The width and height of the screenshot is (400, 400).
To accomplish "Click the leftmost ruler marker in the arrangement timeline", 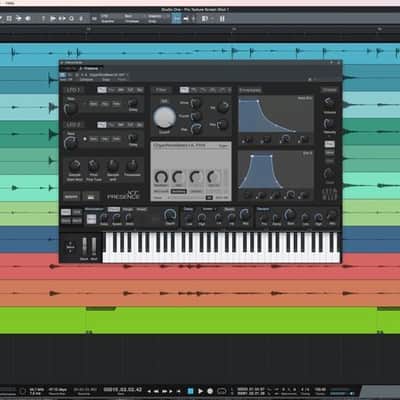I will click(x=88, y=29).
